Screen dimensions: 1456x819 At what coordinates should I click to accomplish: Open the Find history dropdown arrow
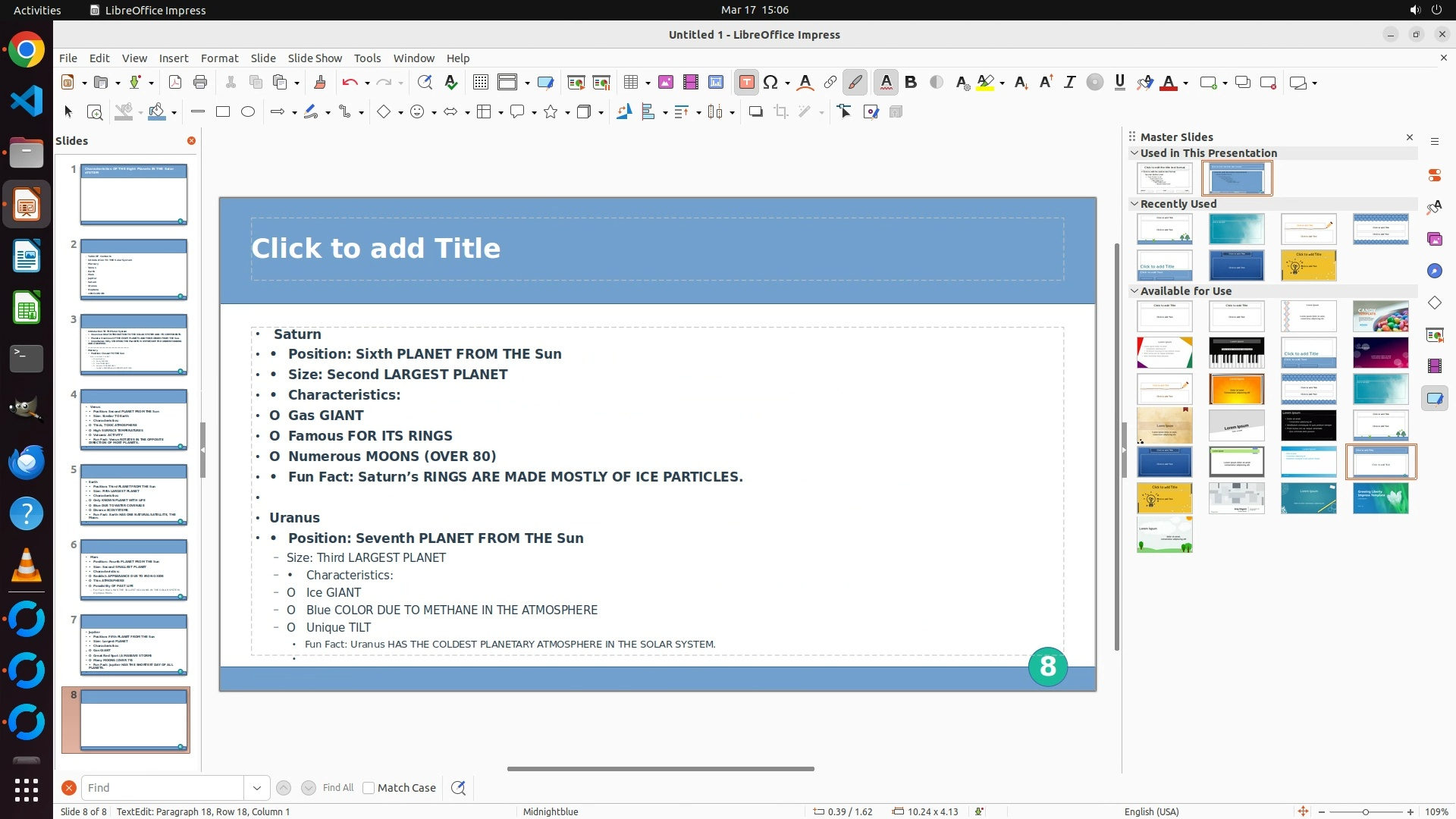click(257, 788)
